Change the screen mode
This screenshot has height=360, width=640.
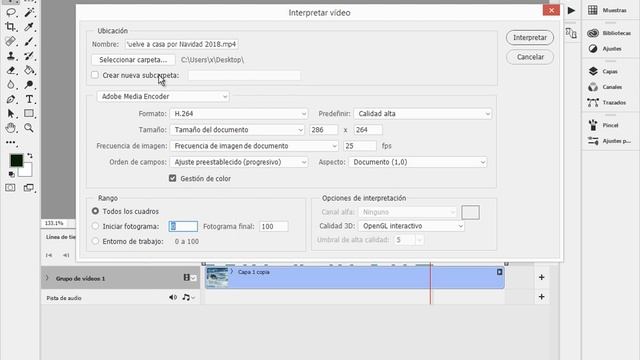(29, 188)
